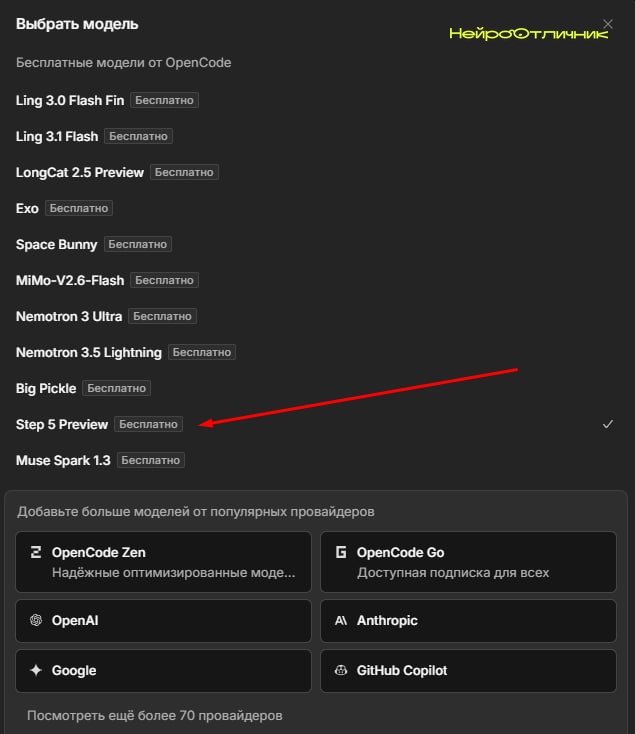Select the Nemotron 3.5 Lightning model
The image size is (635, 734).
(x=314, y=352)
